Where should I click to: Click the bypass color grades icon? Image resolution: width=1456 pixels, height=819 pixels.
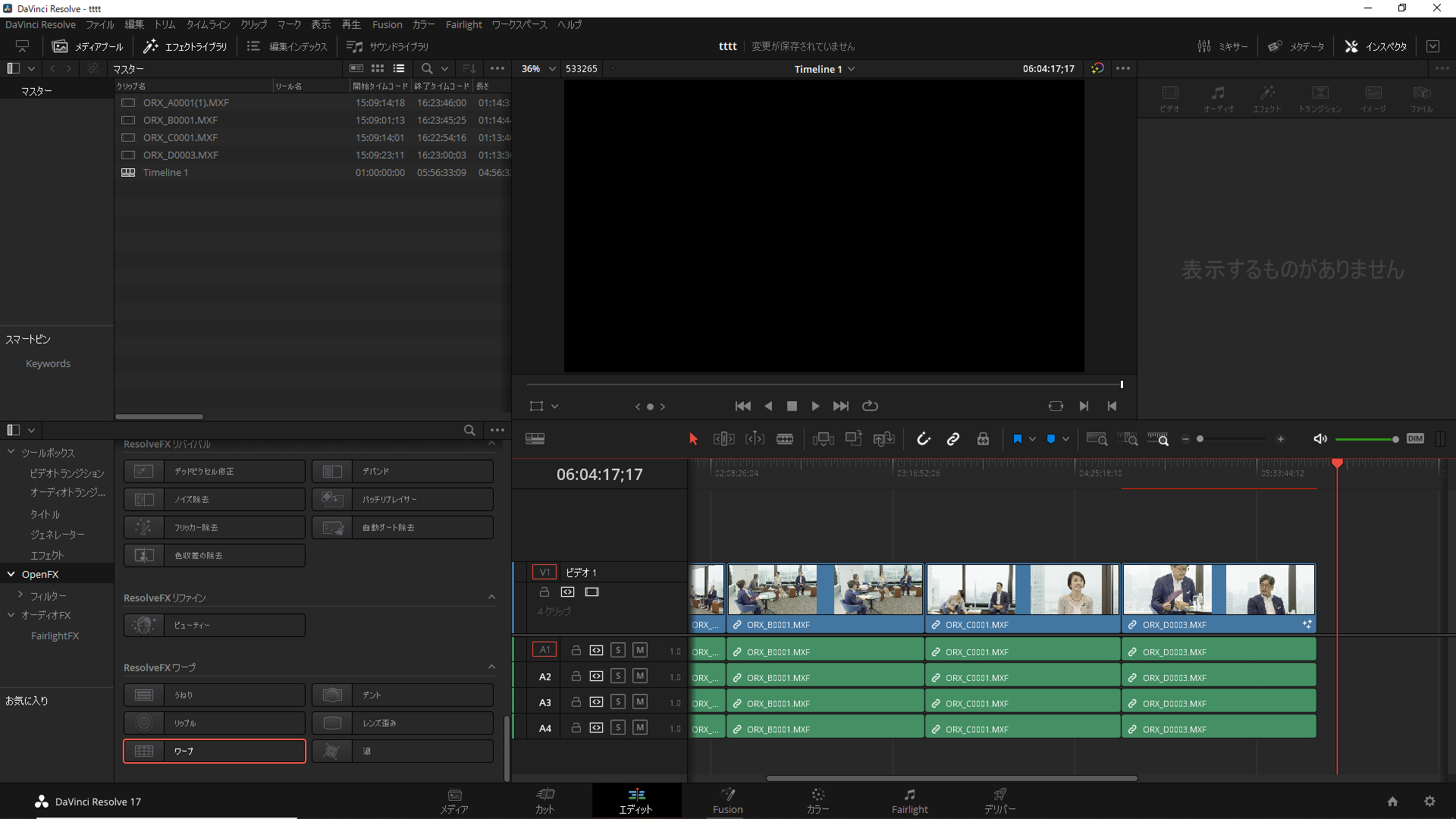1097,68
